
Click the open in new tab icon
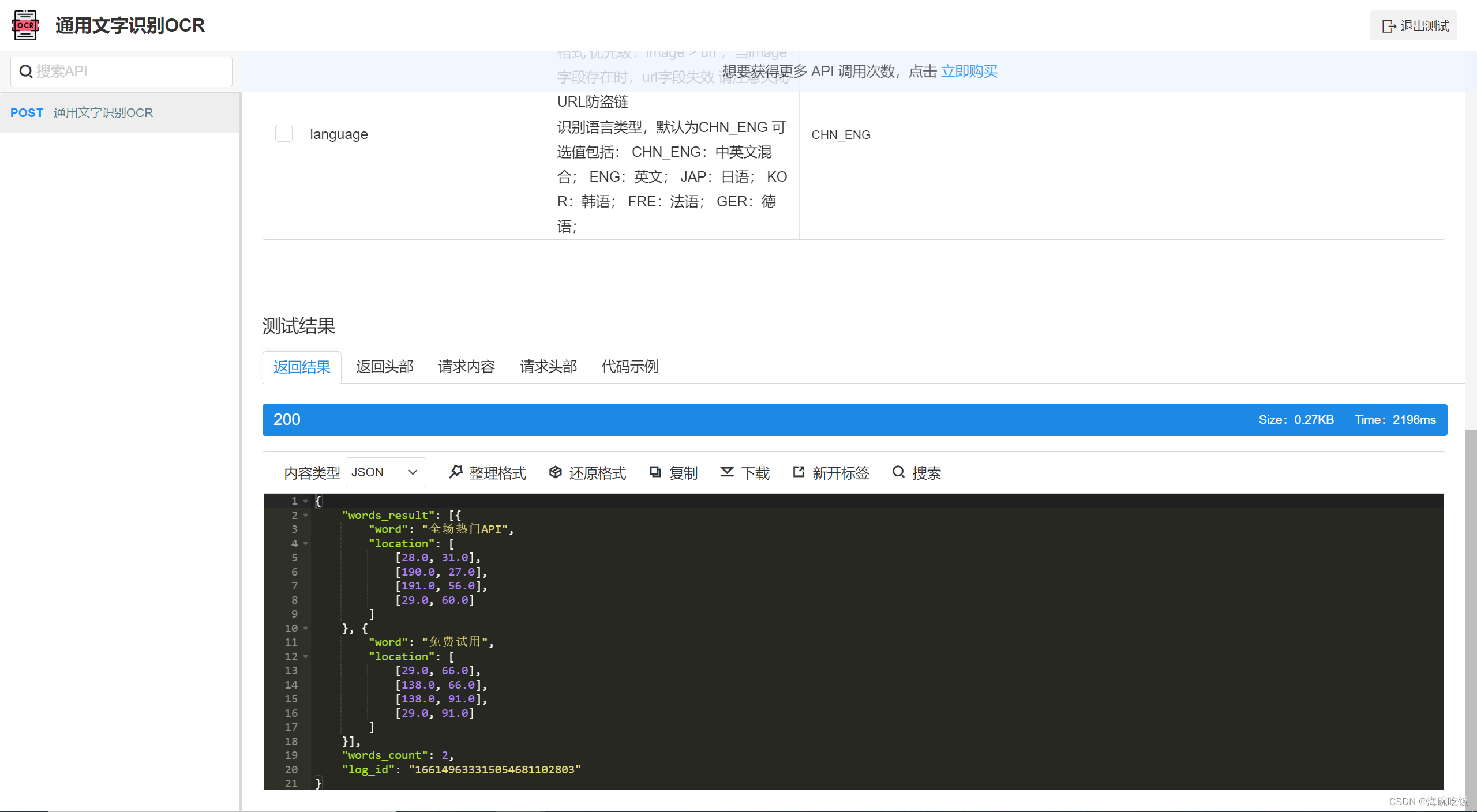(799, 472)
